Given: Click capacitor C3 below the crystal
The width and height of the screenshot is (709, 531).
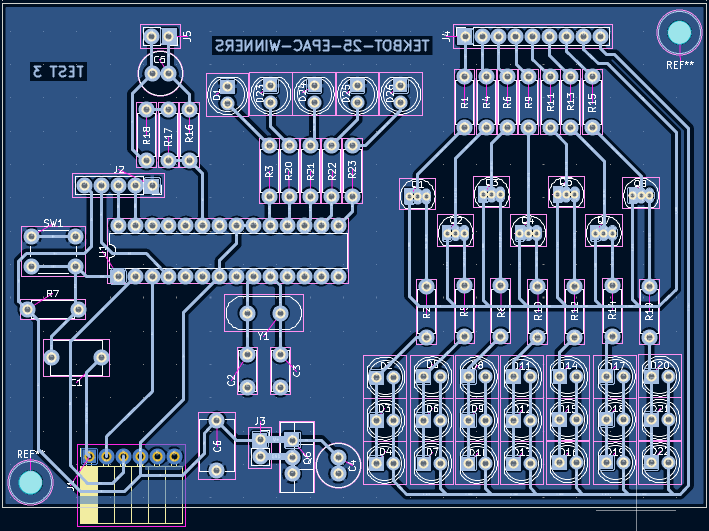Looking at the screenshot, I should coord(281,370).
